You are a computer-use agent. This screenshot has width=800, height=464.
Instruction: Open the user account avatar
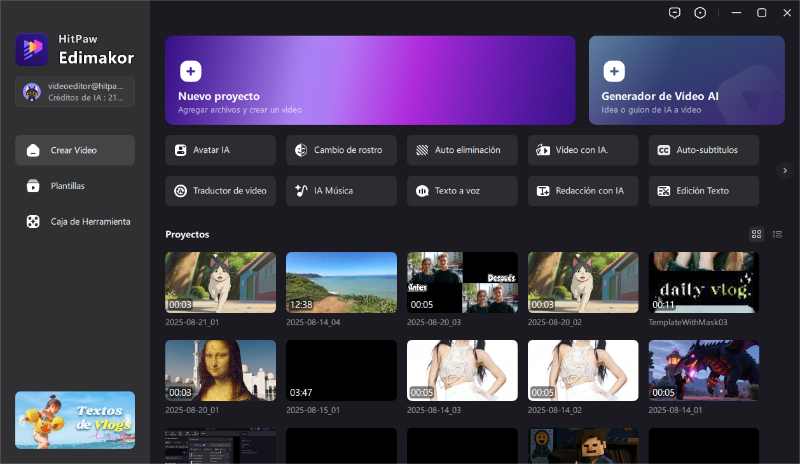[x=32, y=92]
